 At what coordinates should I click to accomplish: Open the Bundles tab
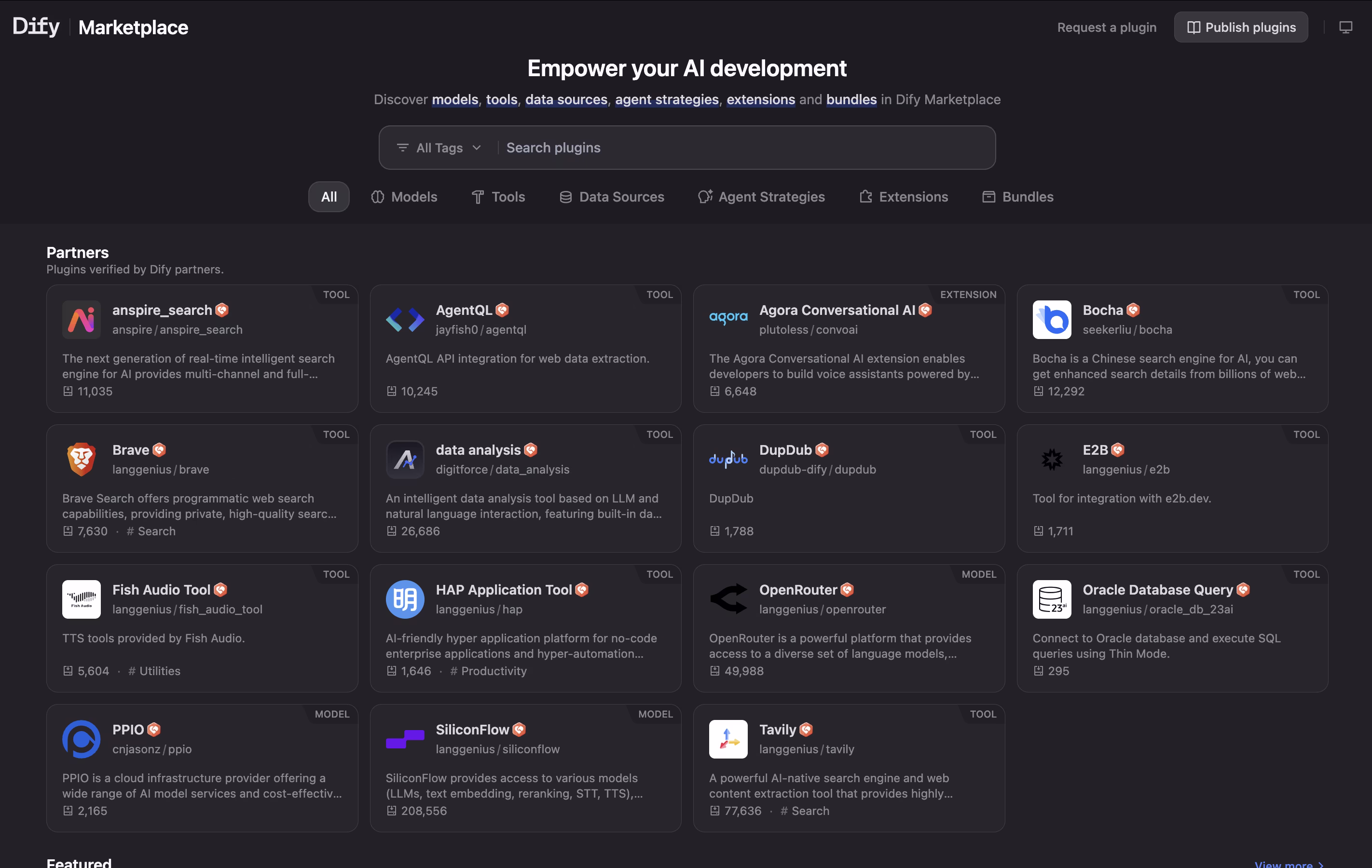click(x=1017, y=196)
